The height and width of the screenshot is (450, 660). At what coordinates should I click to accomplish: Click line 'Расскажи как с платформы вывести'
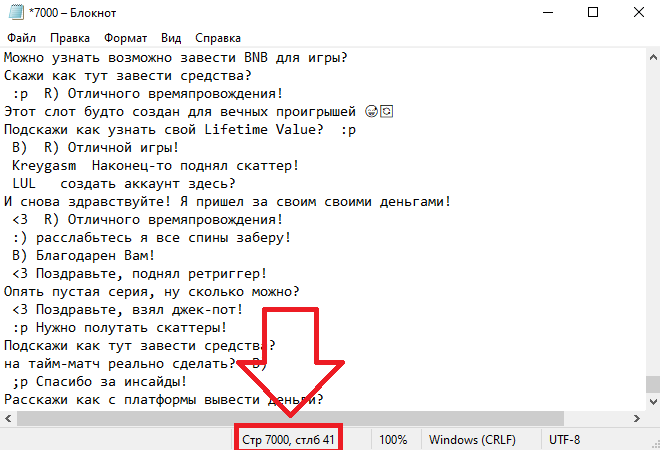(x=163, y=399)
